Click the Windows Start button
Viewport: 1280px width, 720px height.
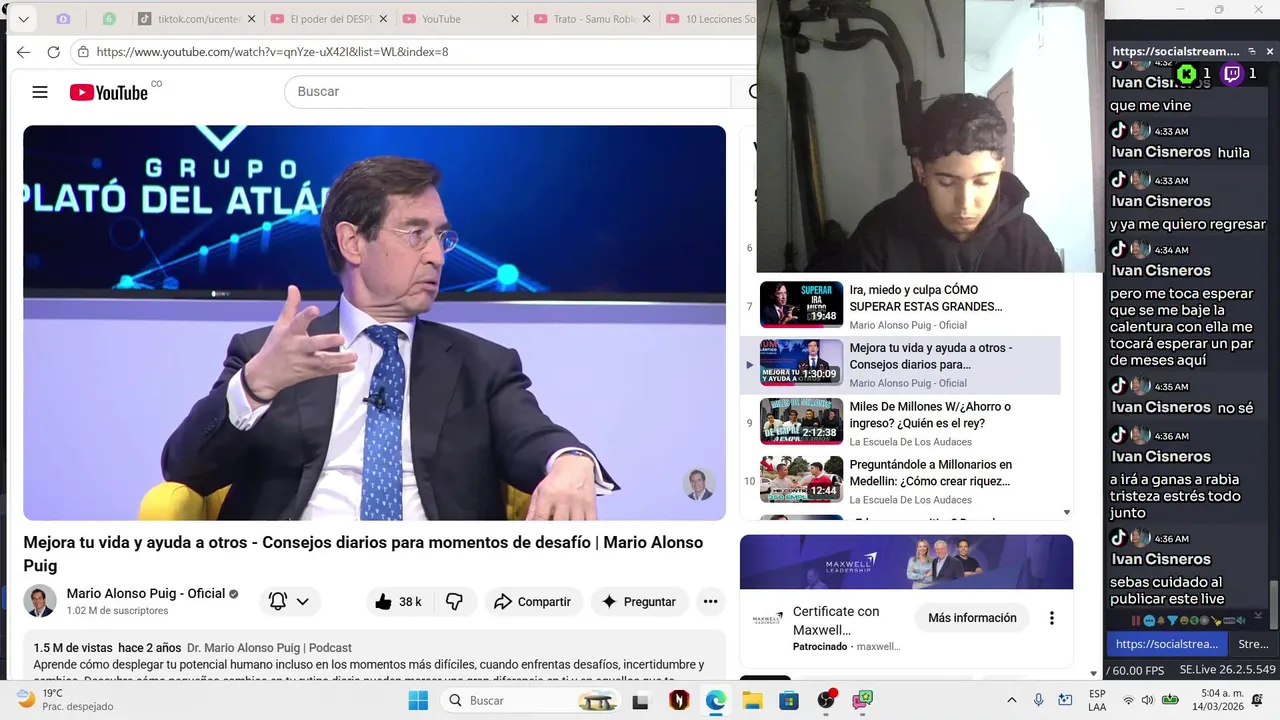[418, 700]
